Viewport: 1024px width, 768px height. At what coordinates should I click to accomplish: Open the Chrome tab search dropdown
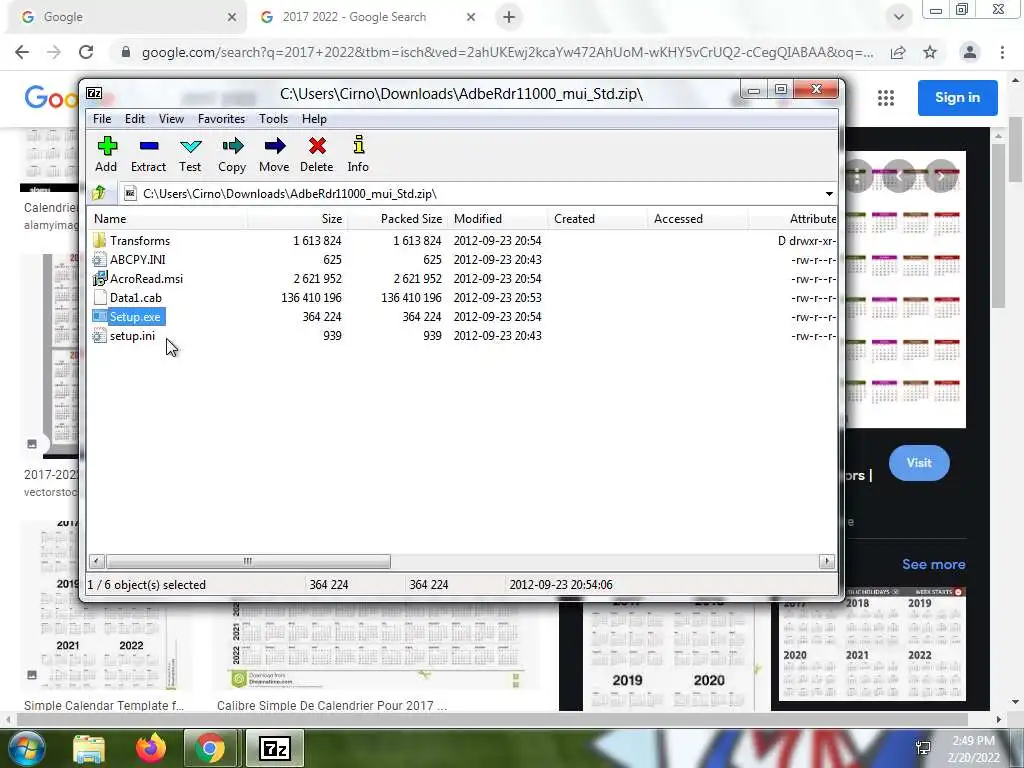pyautogui.click(x=899, y=17)
